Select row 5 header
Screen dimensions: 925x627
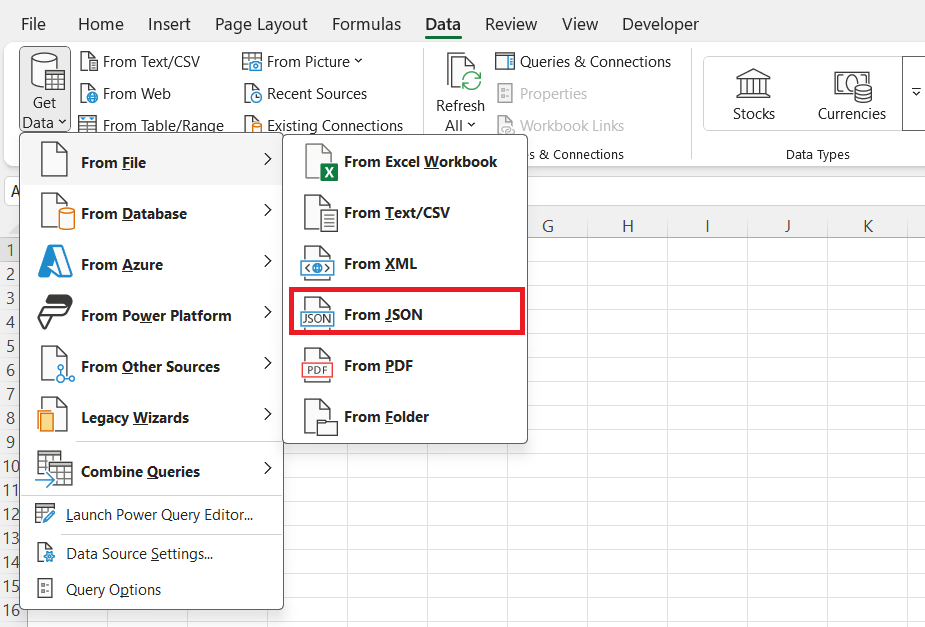coord(10,346)
